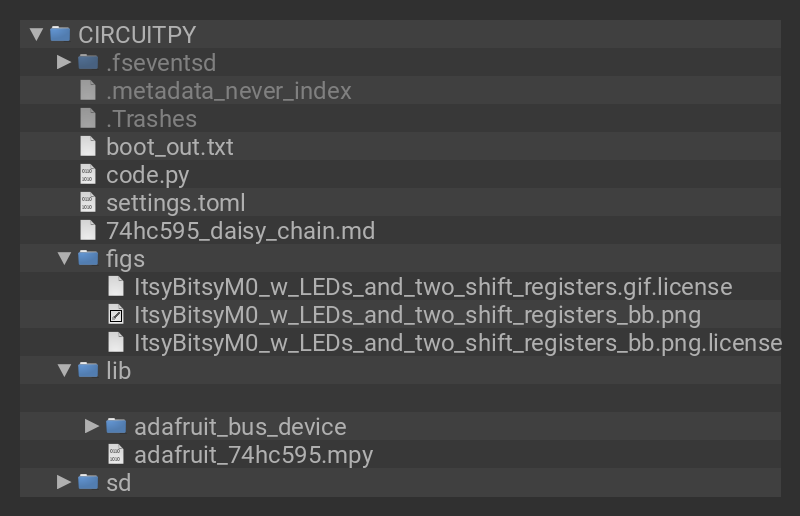Viewport: 800px width, 516px height.
Task: Expand the sd folder arrow
Action: 65,483
